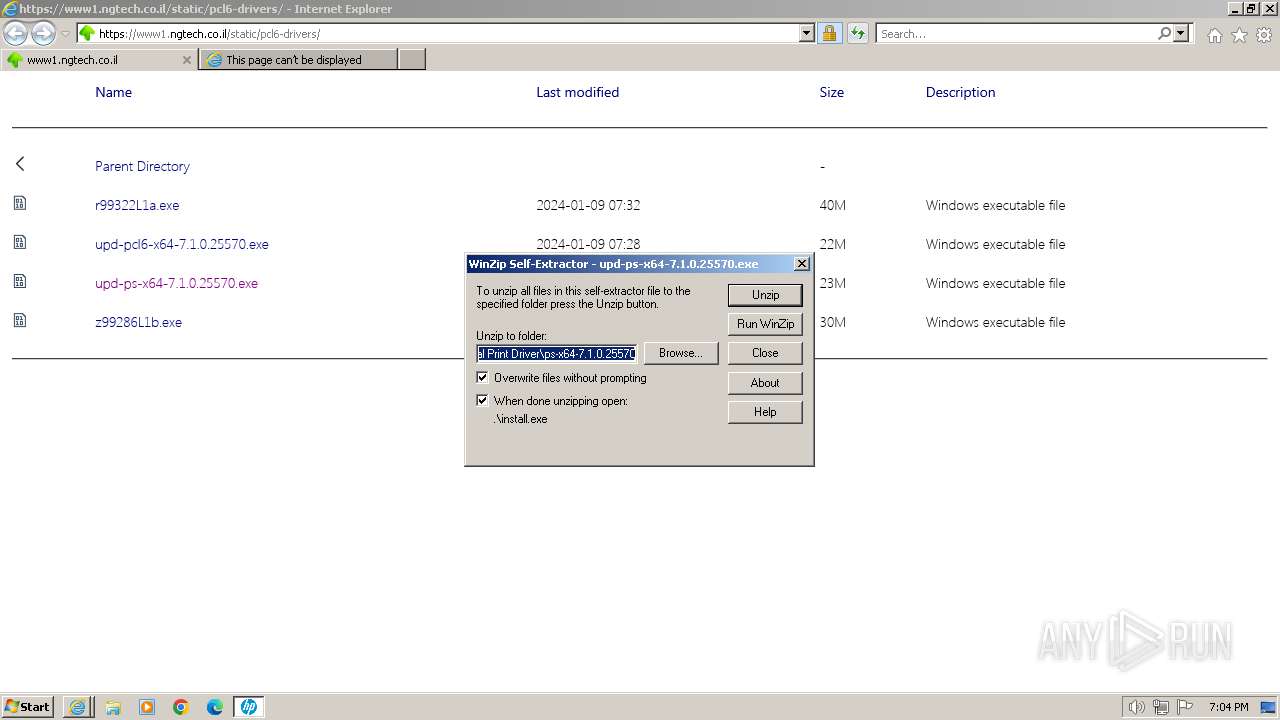The height and width of the screenshot is (720, 1280).
Task: Click the Search box
Action: tap(1016, 33)
